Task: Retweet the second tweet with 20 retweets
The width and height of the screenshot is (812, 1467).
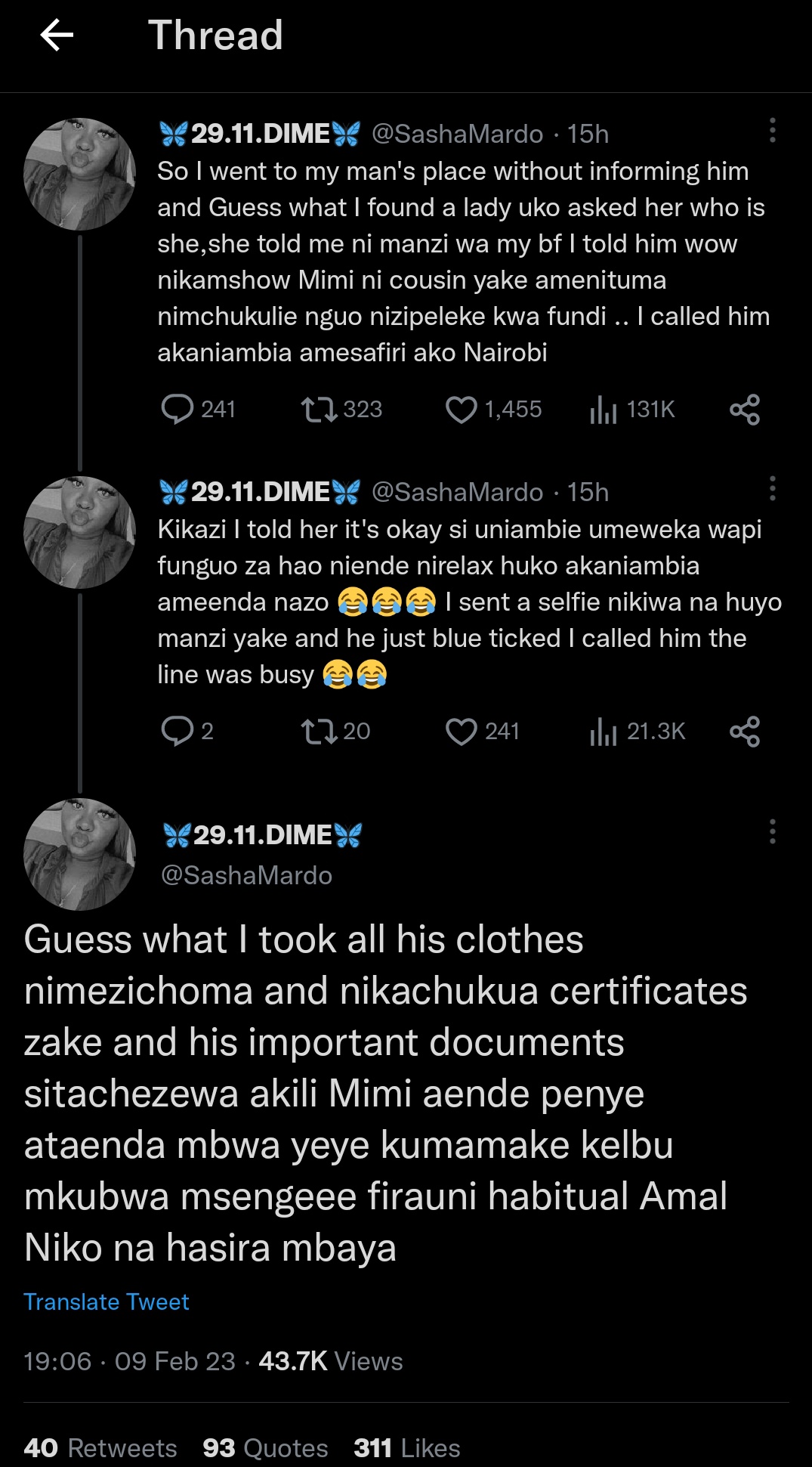Action: pos(319,731)
